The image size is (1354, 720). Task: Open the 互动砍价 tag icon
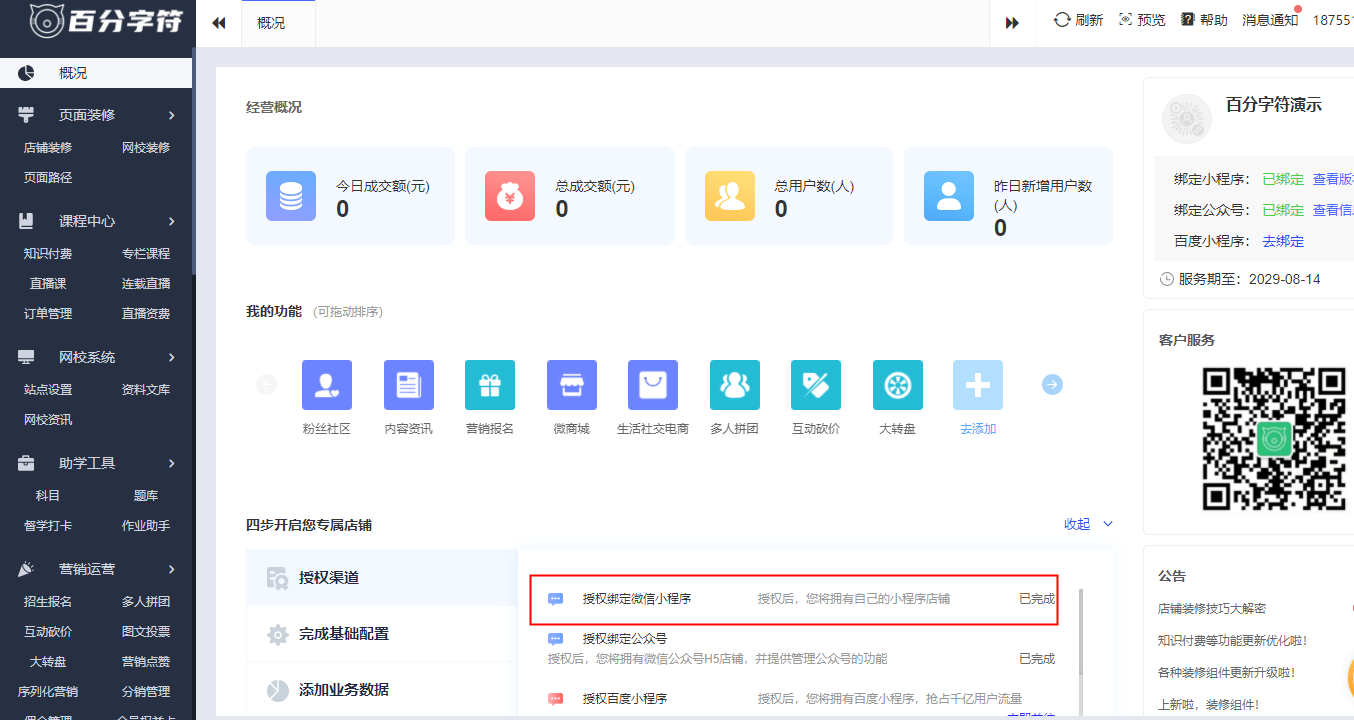(816, 385)
